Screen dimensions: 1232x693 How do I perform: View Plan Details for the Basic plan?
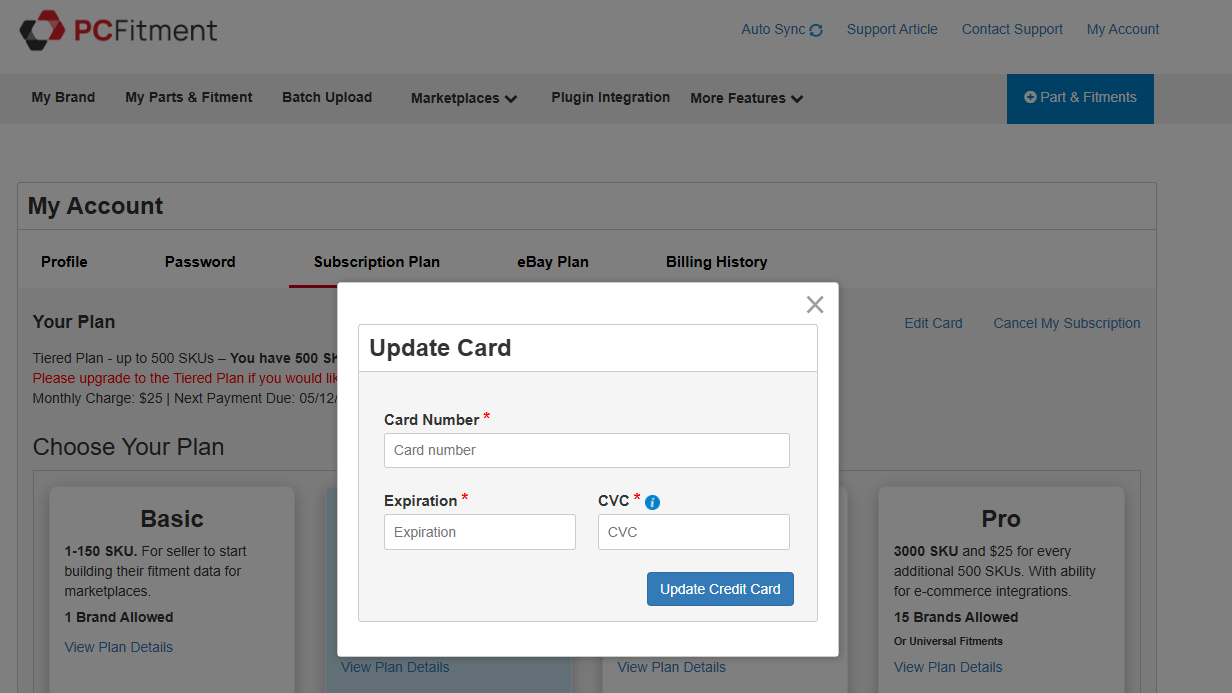pyautogui.click(x=118, y=647)
